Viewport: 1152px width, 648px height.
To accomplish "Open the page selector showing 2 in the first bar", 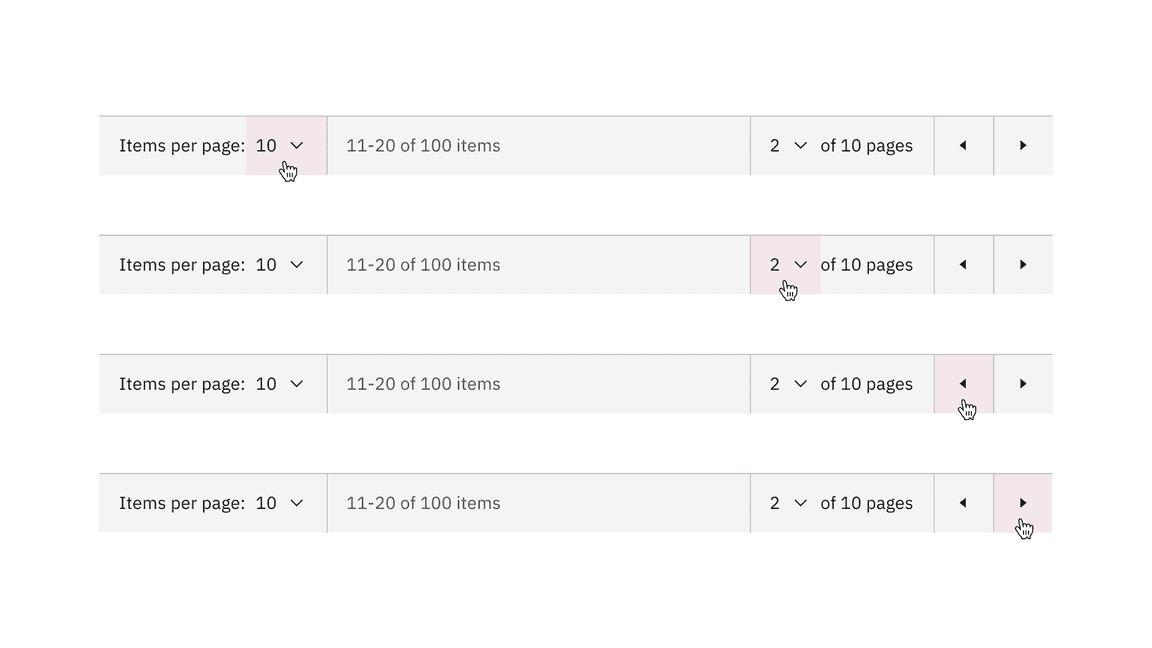I will (x=788, y=145).
